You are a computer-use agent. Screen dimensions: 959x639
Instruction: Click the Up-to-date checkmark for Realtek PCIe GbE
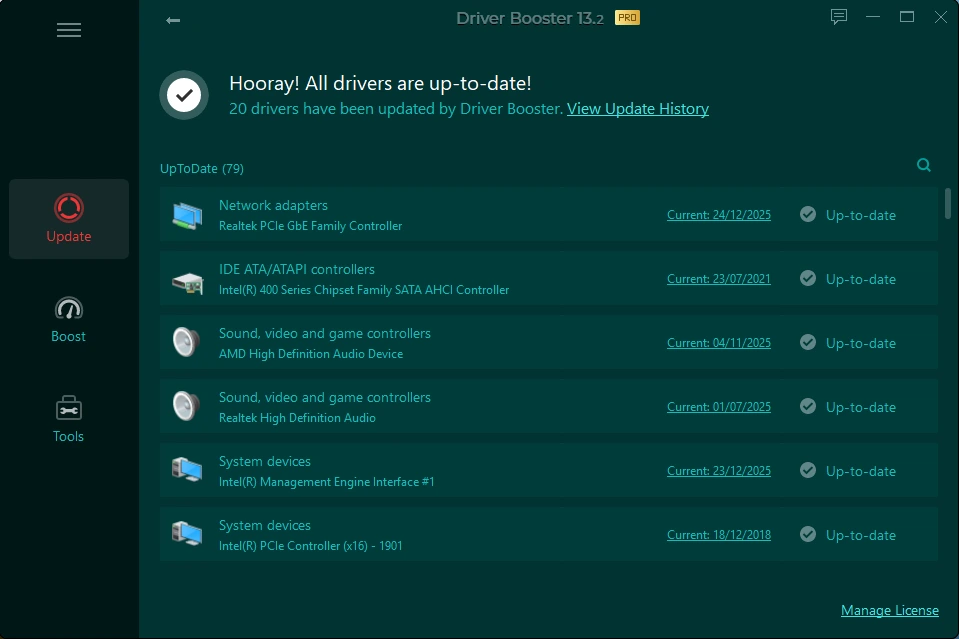(808, 214)
